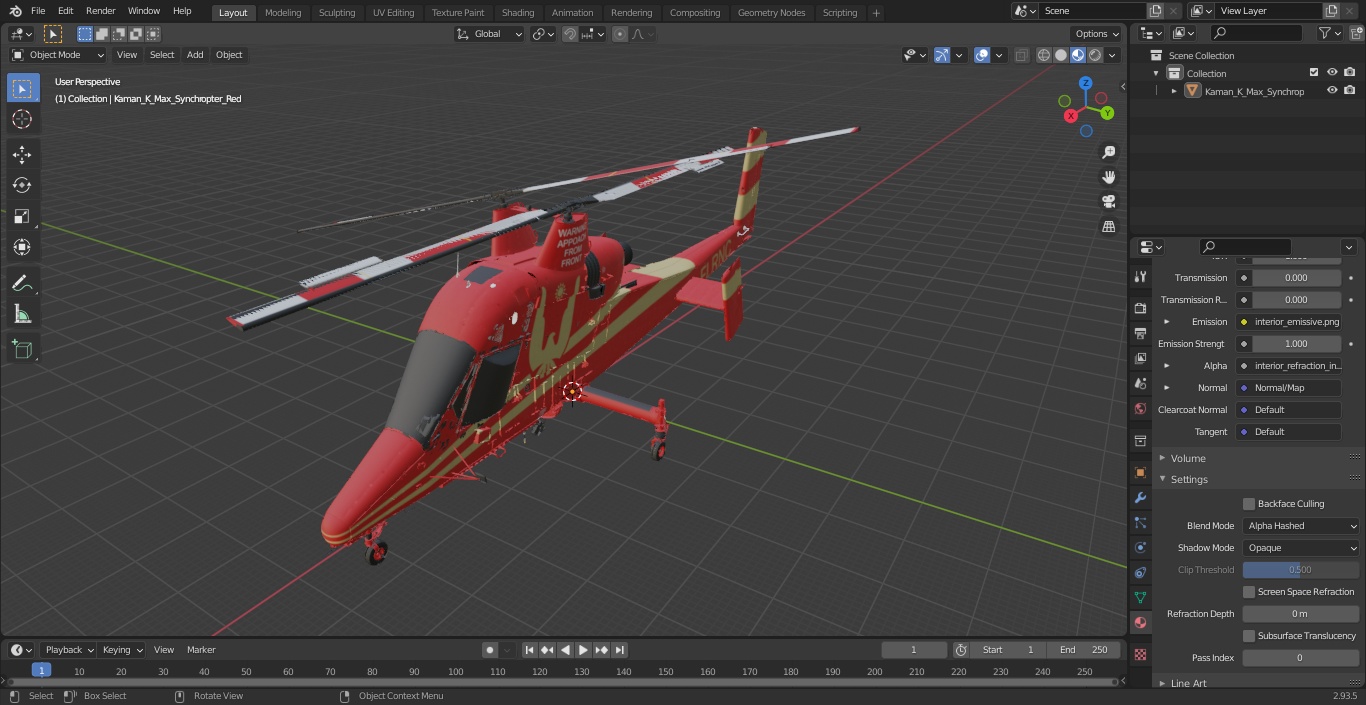This screenshot has height=705, width=1366.
Task: Switch perspective/orthographic with grid icon
Action: tap(1109, 227)
